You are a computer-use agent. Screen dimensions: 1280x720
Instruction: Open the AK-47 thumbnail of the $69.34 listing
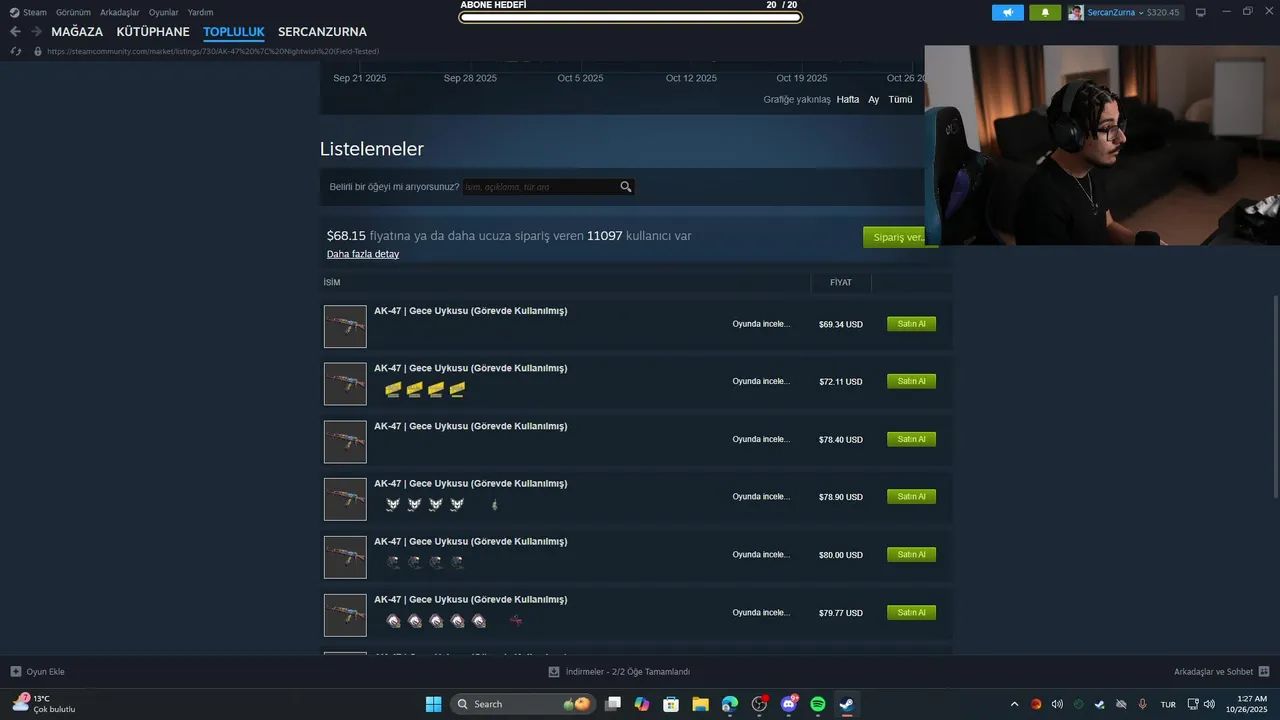[x=345, y=326]
